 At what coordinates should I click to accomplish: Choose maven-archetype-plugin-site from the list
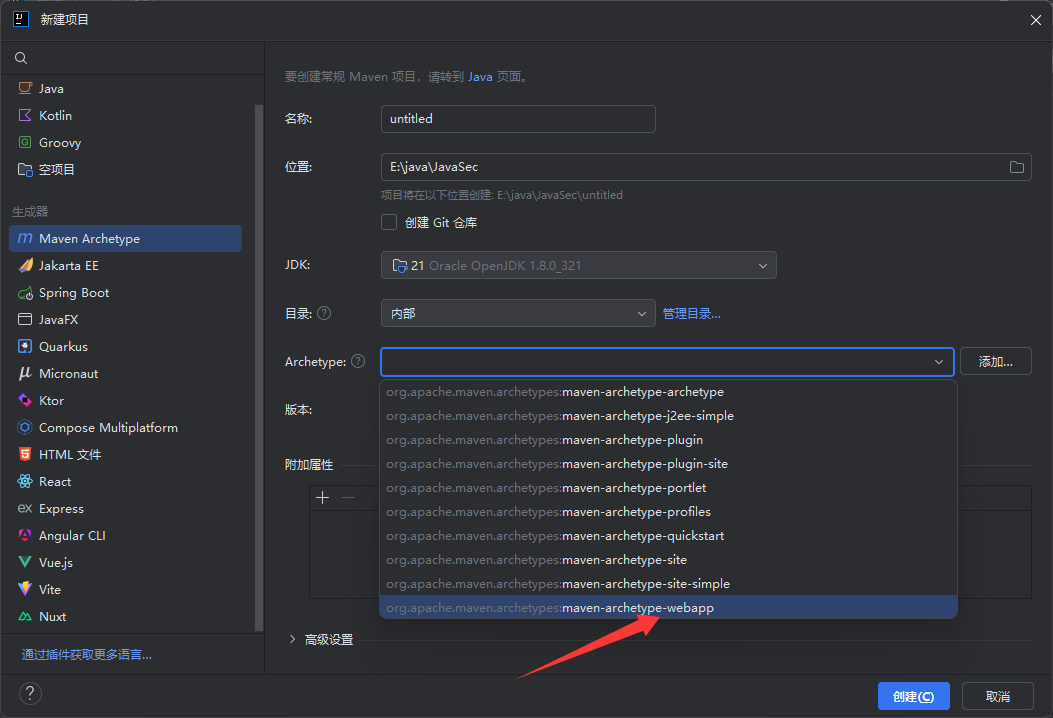click(x=668, y=463)
